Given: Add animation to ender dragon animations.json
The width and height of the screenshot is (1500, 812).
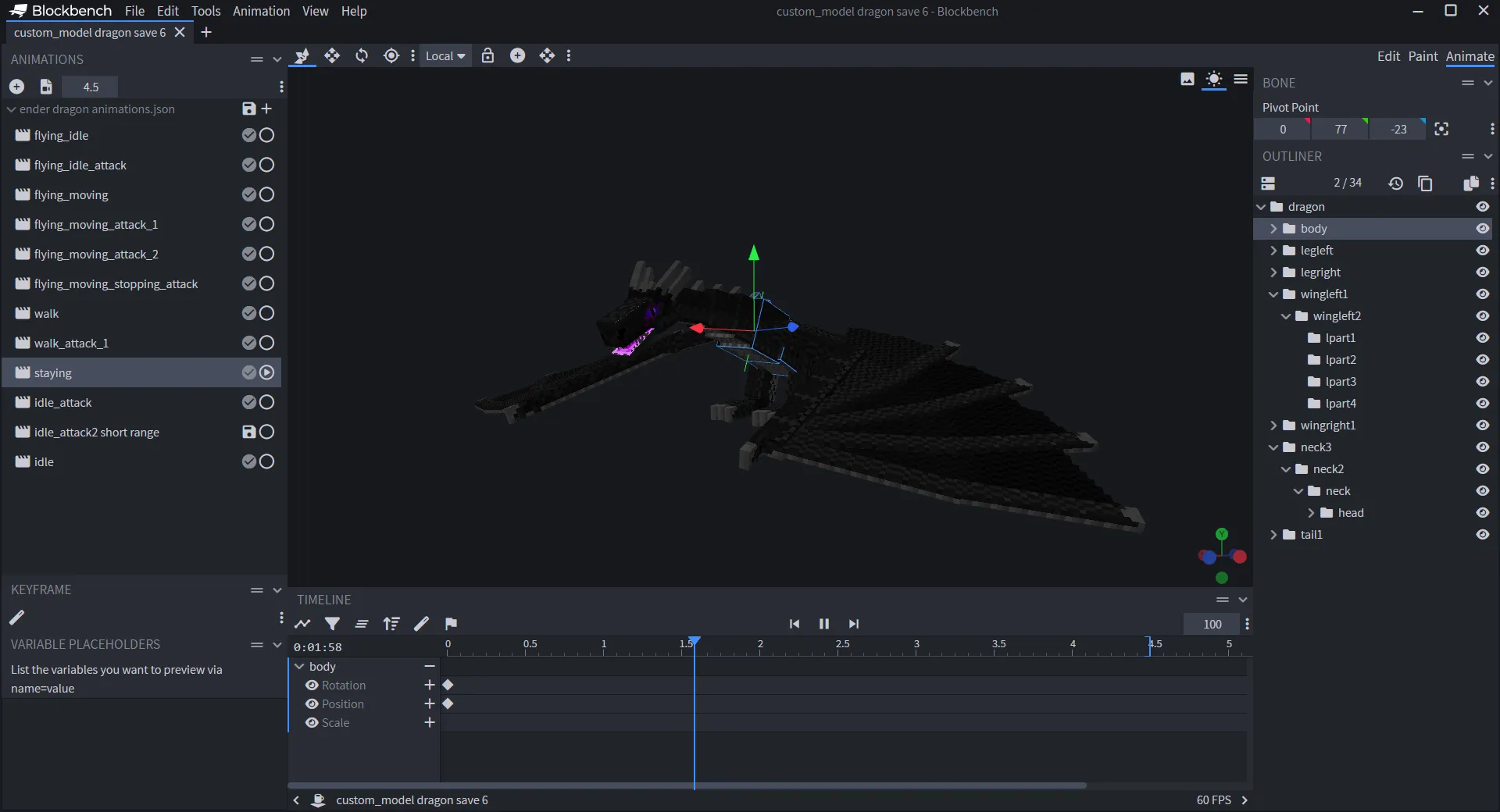Looking at the screenshot, I should point(266,109).
